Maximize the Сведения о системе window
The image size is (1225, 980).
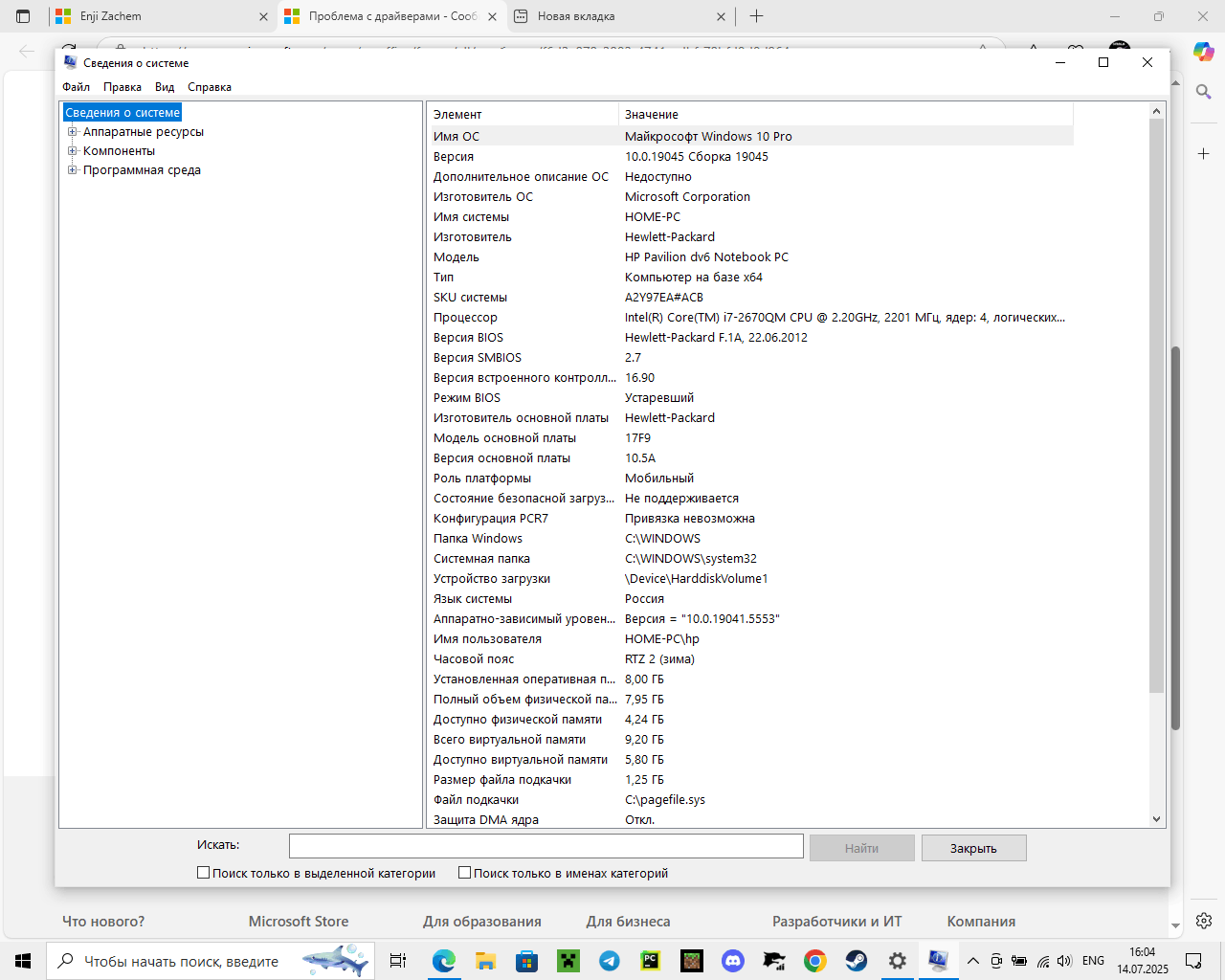[1103, 62]
